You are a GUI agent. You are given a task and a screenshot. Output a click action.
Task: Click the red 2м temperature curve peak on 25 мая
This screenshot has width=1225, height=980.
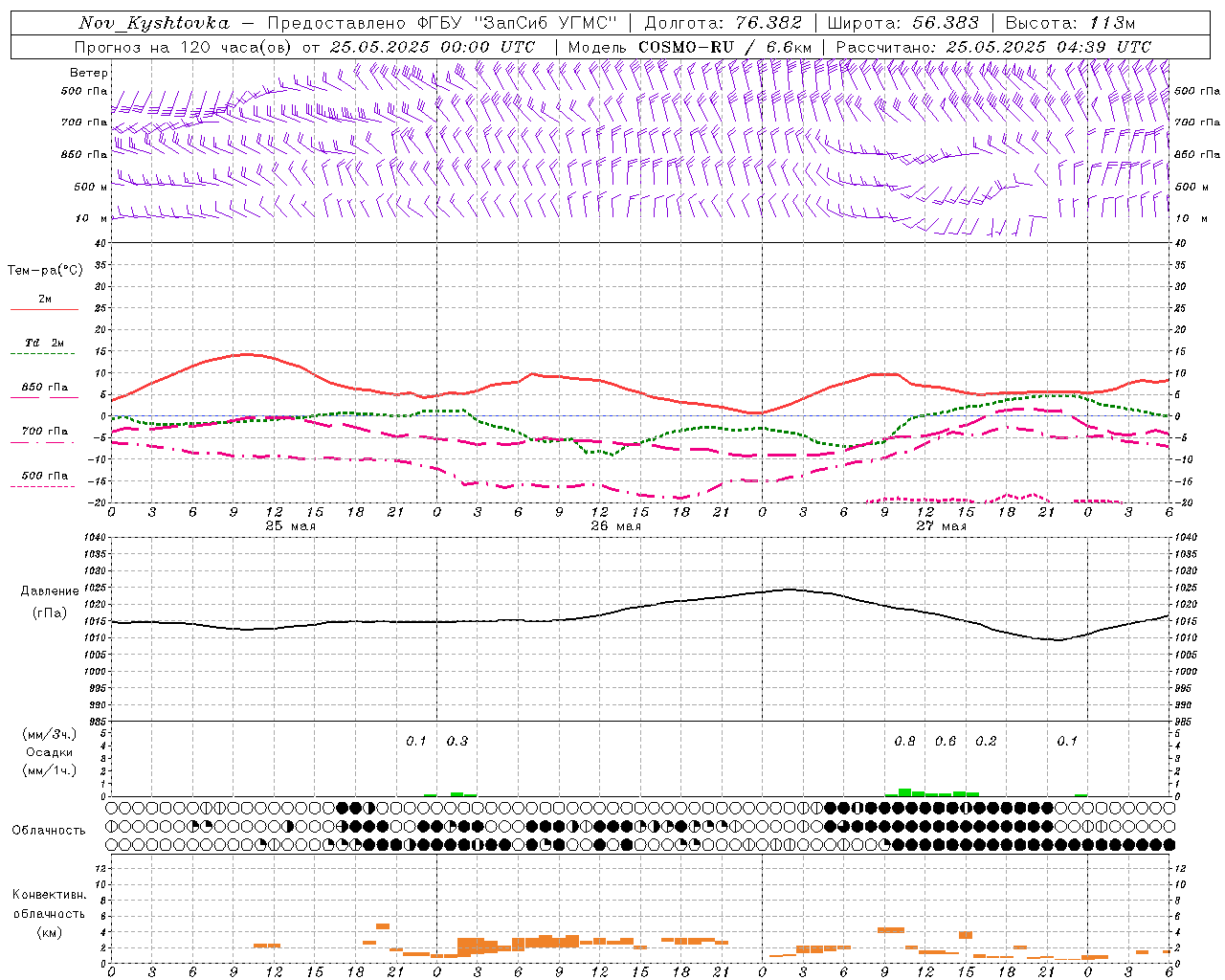(247, 354)
